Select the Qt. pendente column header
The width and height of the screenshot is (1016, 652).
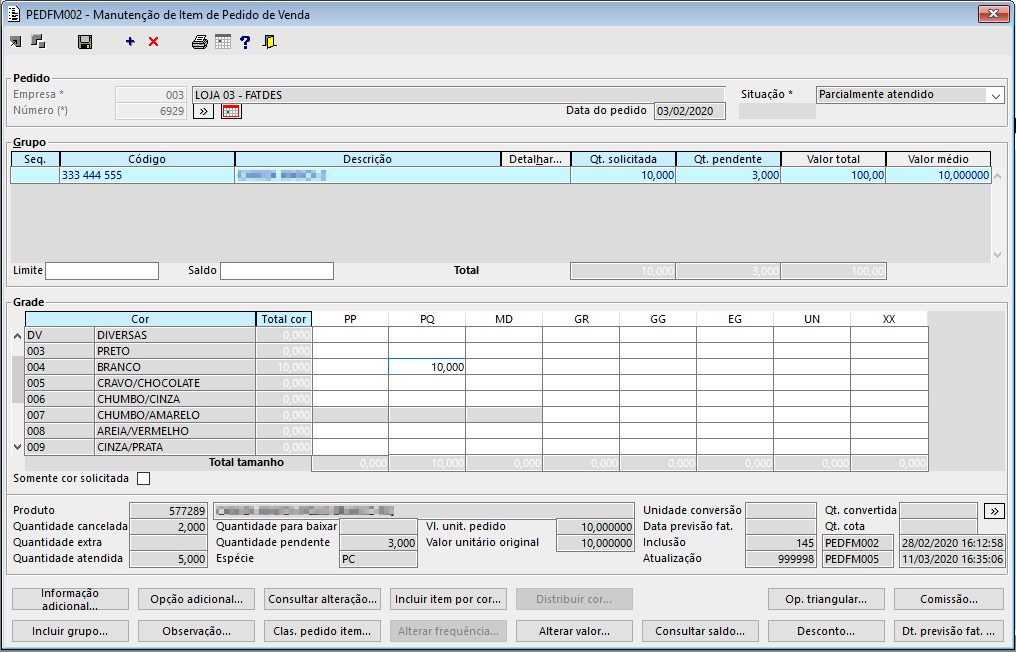tap(728, 159)
